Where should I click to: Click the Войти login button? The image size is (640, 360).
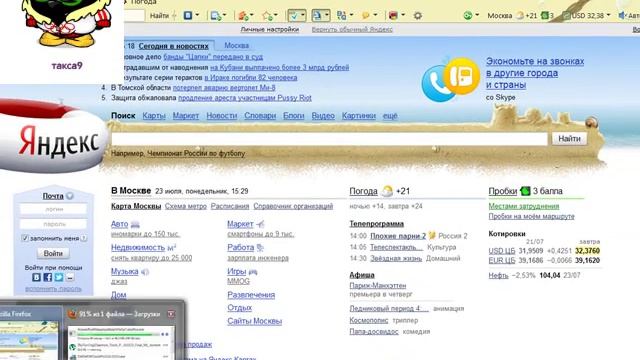(53, 253)
